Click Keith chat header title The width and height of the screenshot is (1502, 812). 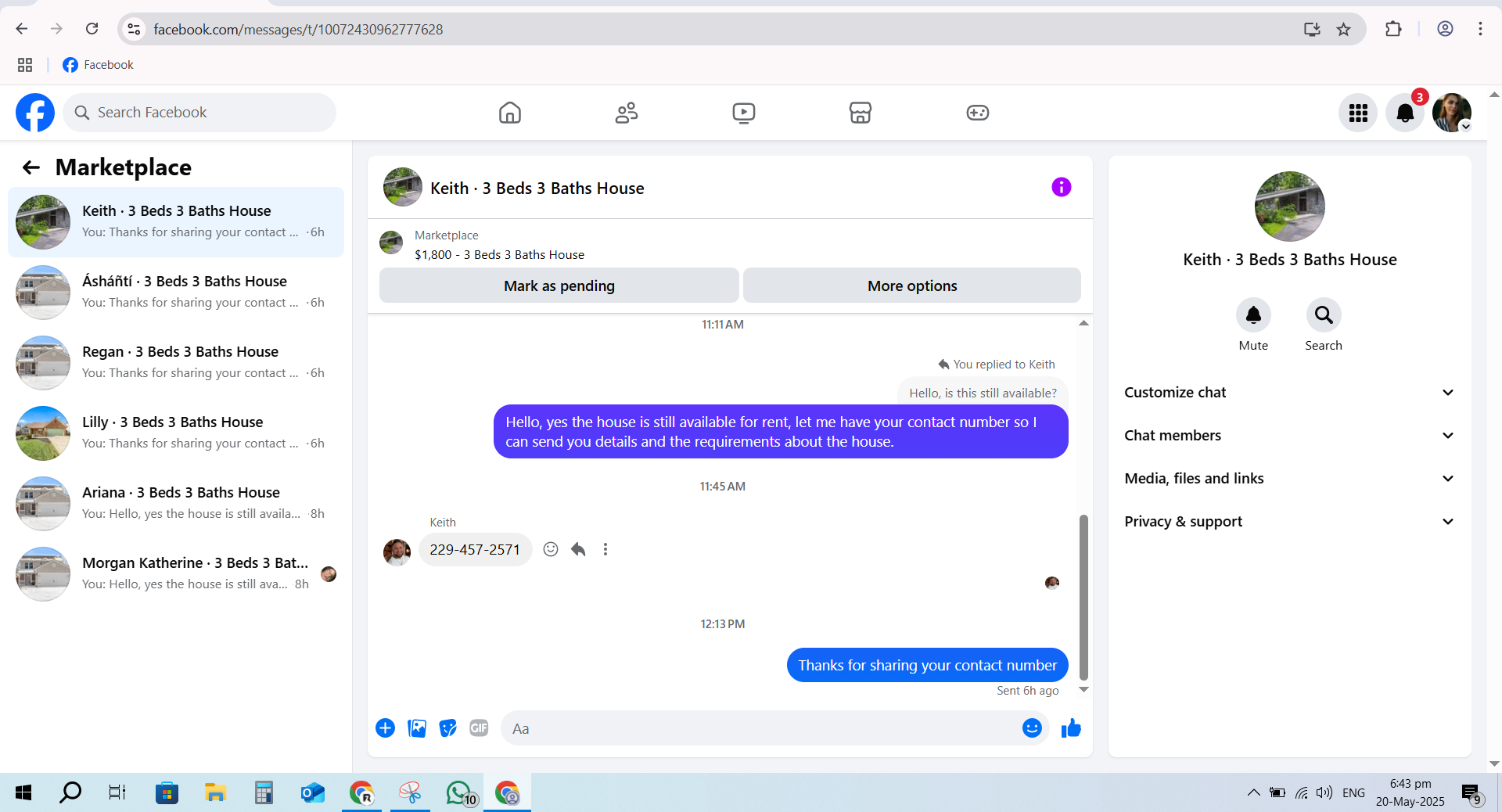point(537,189)
